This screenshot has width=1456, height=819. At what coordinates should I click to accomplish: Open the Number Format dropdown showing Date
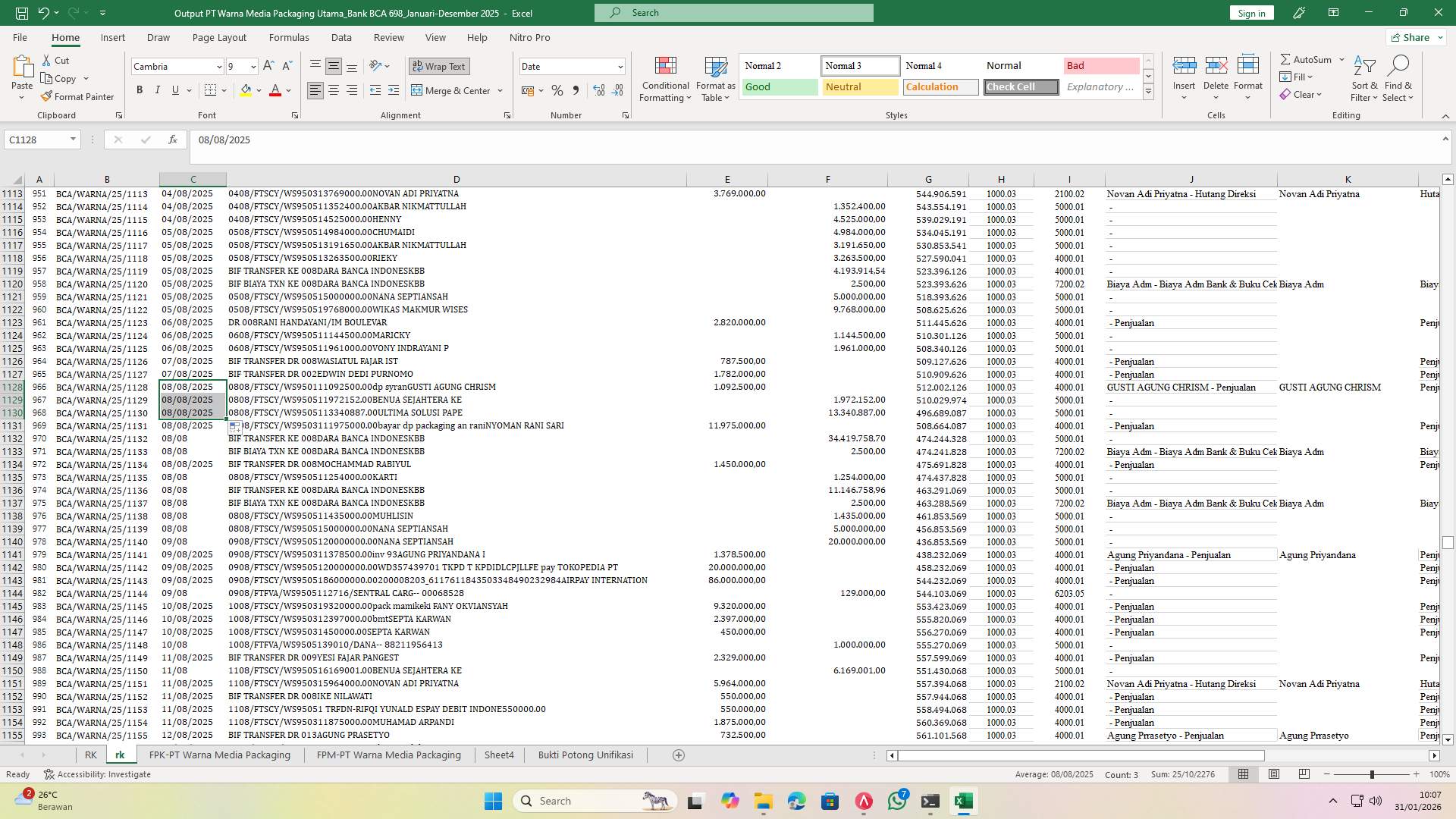(572, 66)
